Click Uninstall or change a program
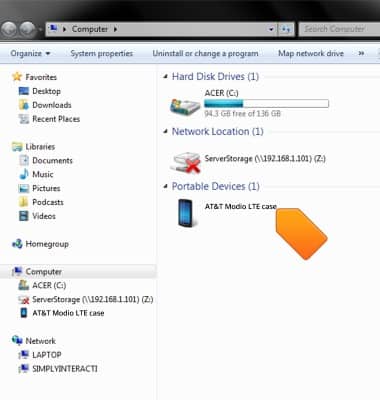380x400 pixels. click(205, 53)
